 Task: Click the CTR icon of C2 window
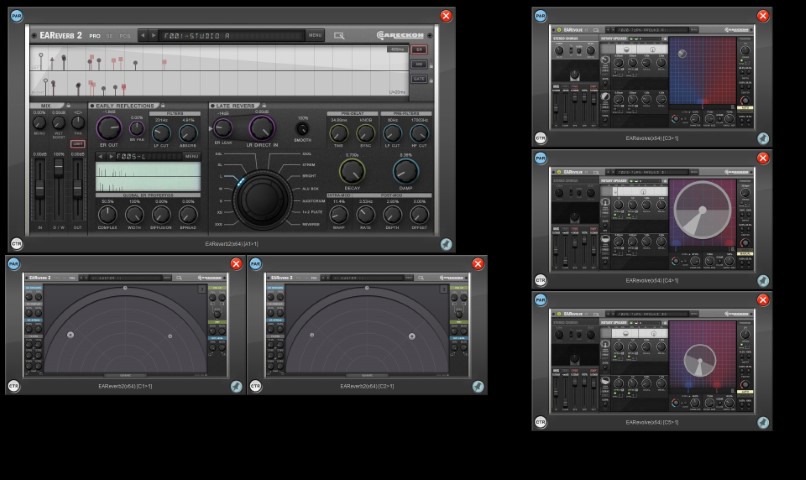pos(255,386)
